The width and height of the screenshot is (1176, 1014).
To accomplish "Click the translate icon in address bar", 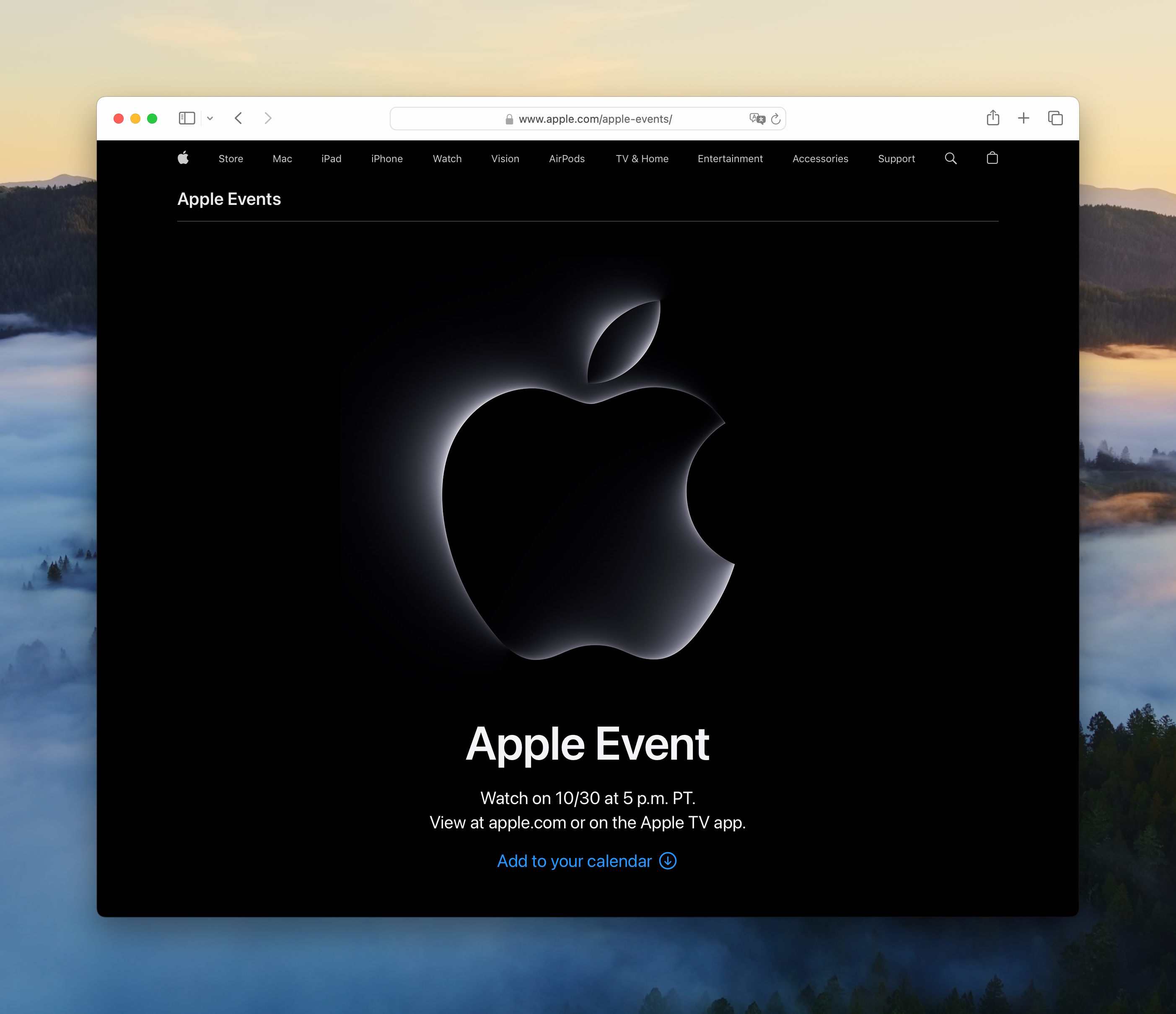I will pyautogui.click(x=757, y=119).
